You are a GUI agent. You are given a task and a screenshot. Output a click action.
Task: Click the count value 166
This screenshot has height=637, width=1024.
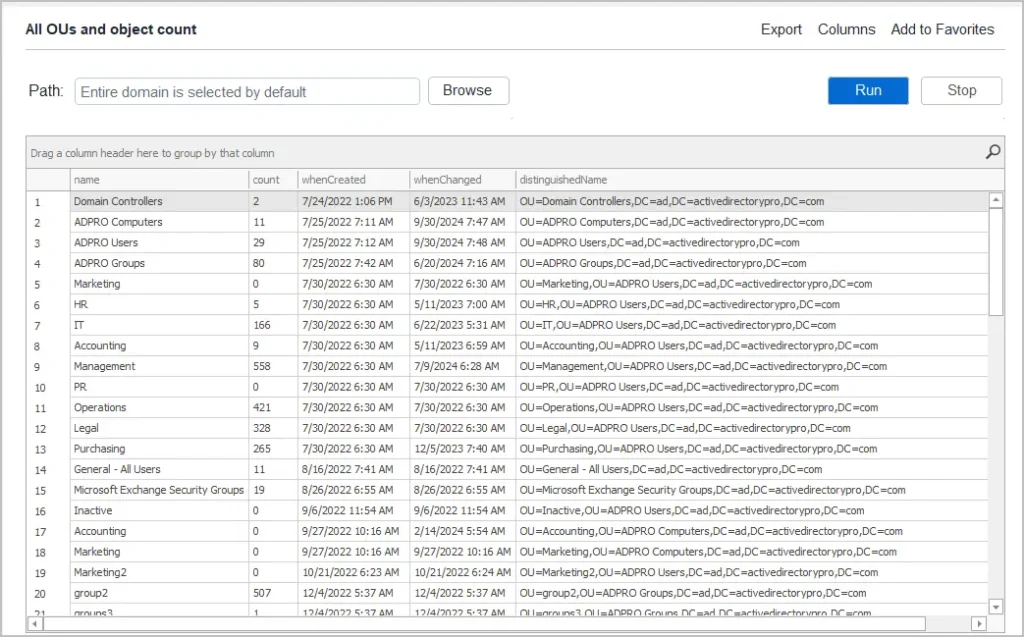point(262,325)
